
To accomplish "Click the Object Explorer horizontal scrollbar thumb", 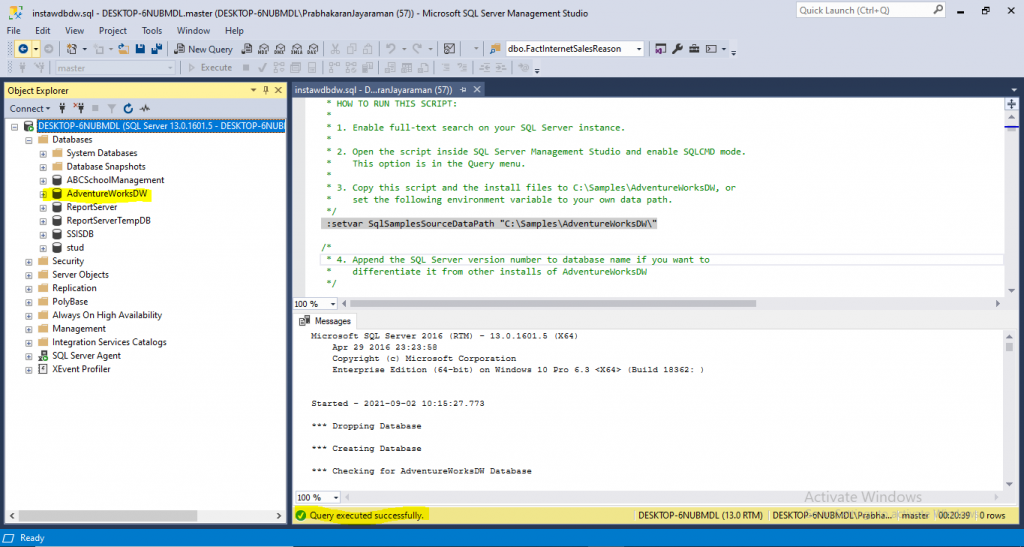I will [108, 516].
